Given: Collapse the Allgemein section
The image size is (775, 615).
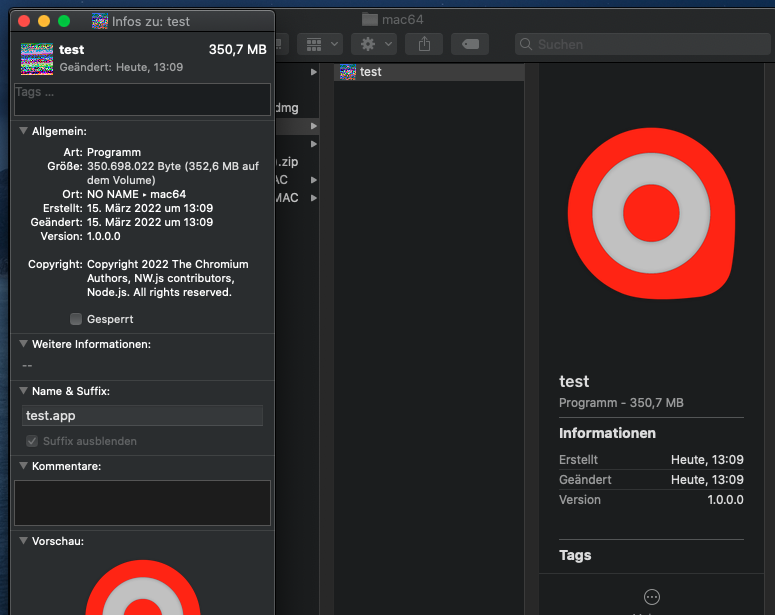Looking at the screenshot, I should [23, 131].
